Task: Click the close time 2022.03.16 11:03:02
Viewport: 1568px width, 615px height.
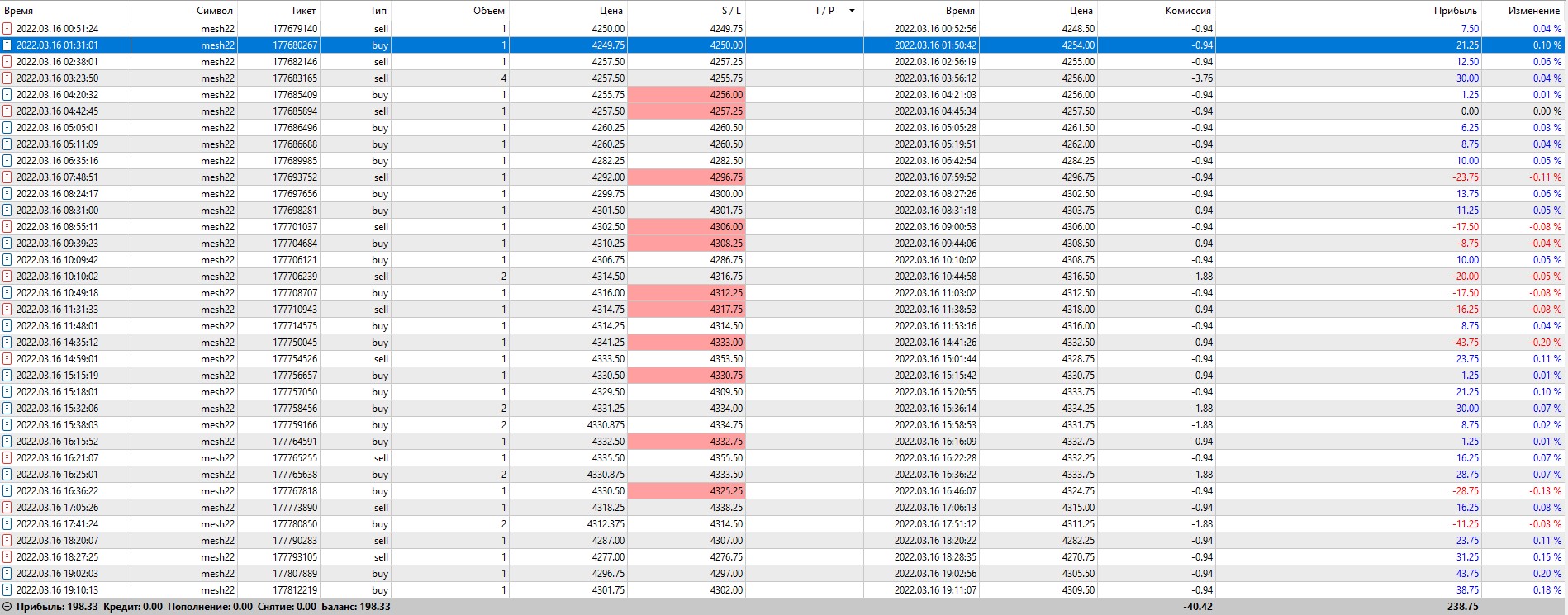Action: click(935, 293)
